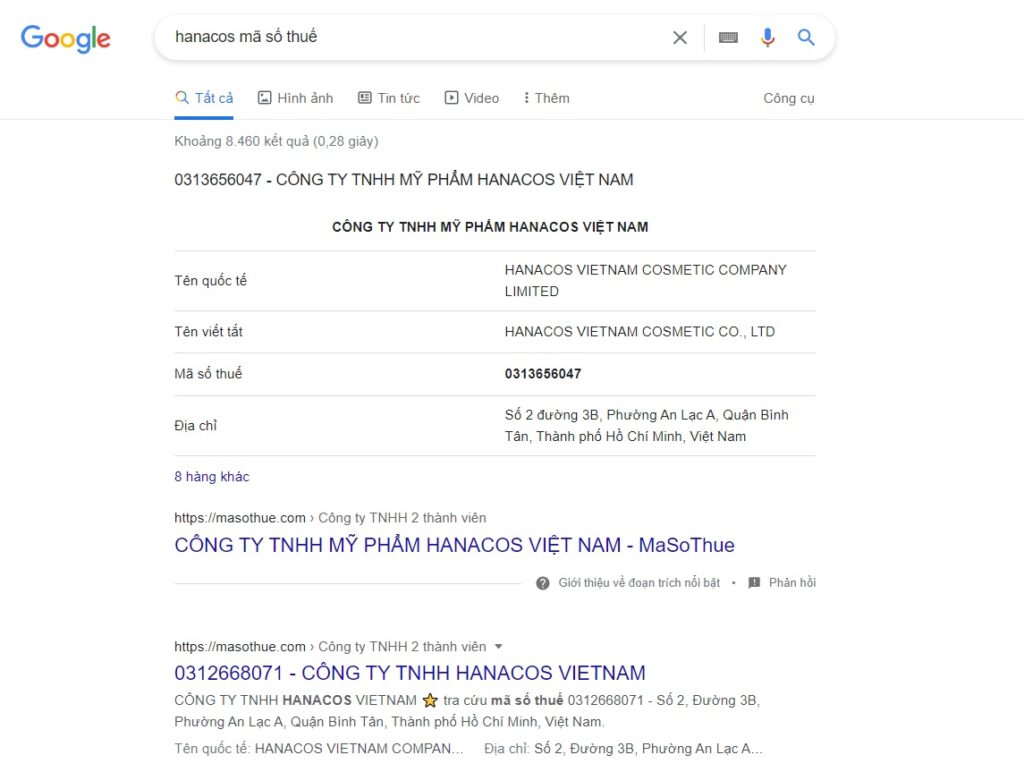
Task: Open dropdown arrow beside second masothue.com URL
Action: coord(499,647)
